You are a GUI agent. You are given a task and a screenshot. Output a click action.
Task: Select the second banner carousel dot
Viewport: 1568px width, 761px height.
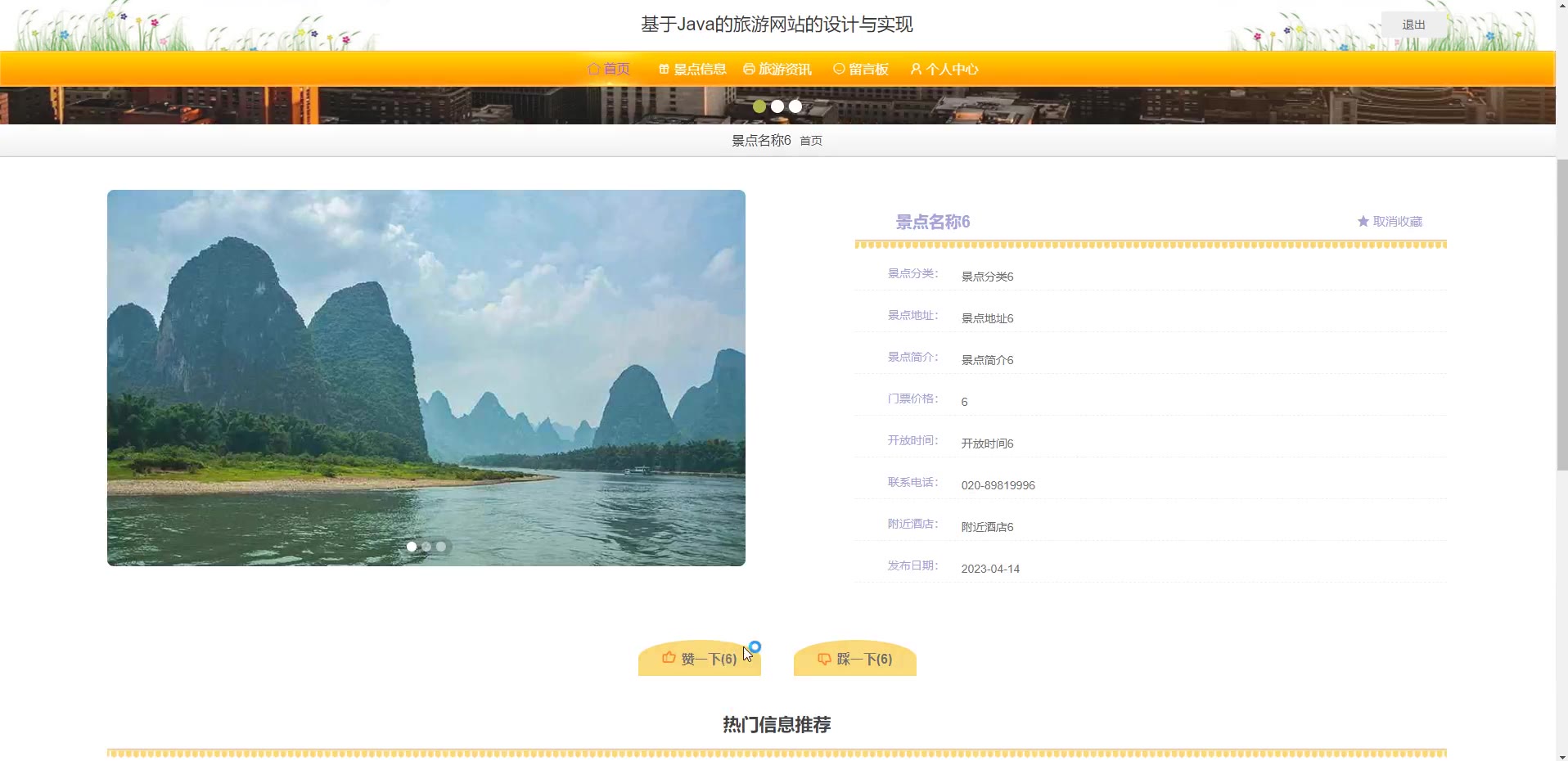point(777,106)
